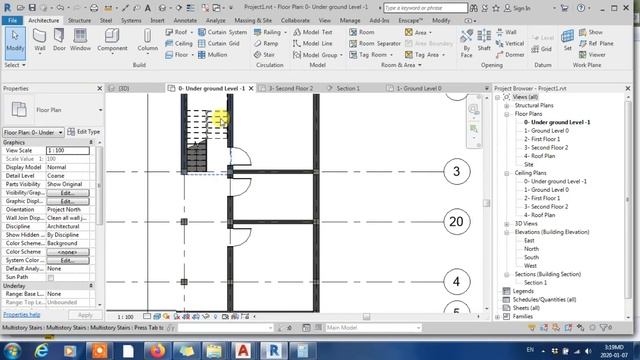The image size is (640, 360).
Task: Click the View Scale input field
Action: [68, 151]
